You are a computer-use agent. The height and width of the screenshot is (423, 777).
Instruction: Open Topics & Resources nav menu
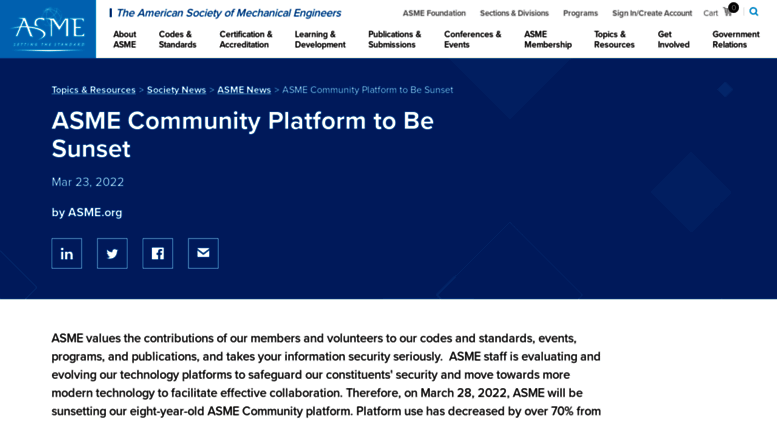(x=614, y=39)
